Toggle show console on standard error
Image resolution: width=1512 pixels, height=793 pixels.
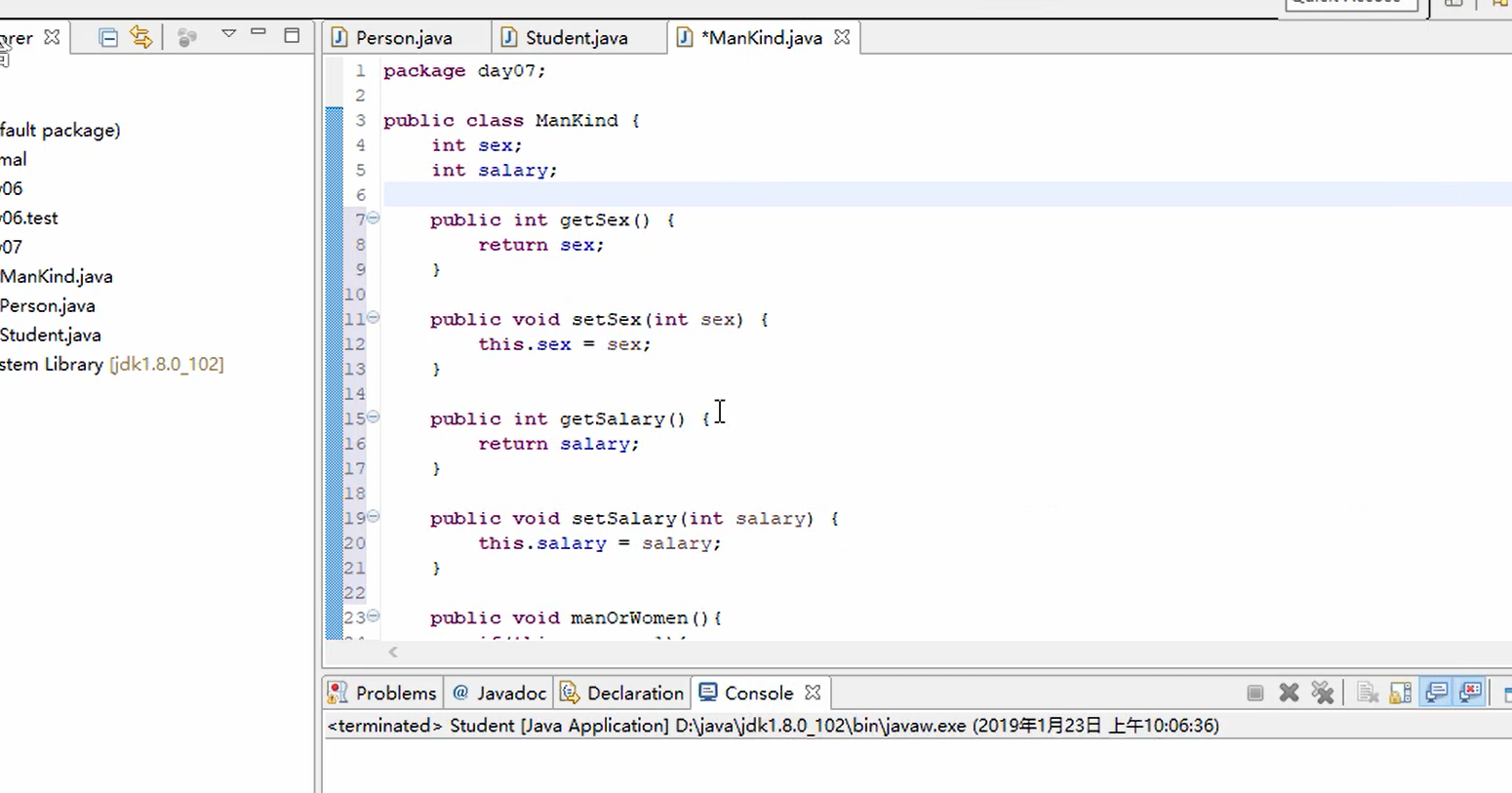[x=1471, y=693]
